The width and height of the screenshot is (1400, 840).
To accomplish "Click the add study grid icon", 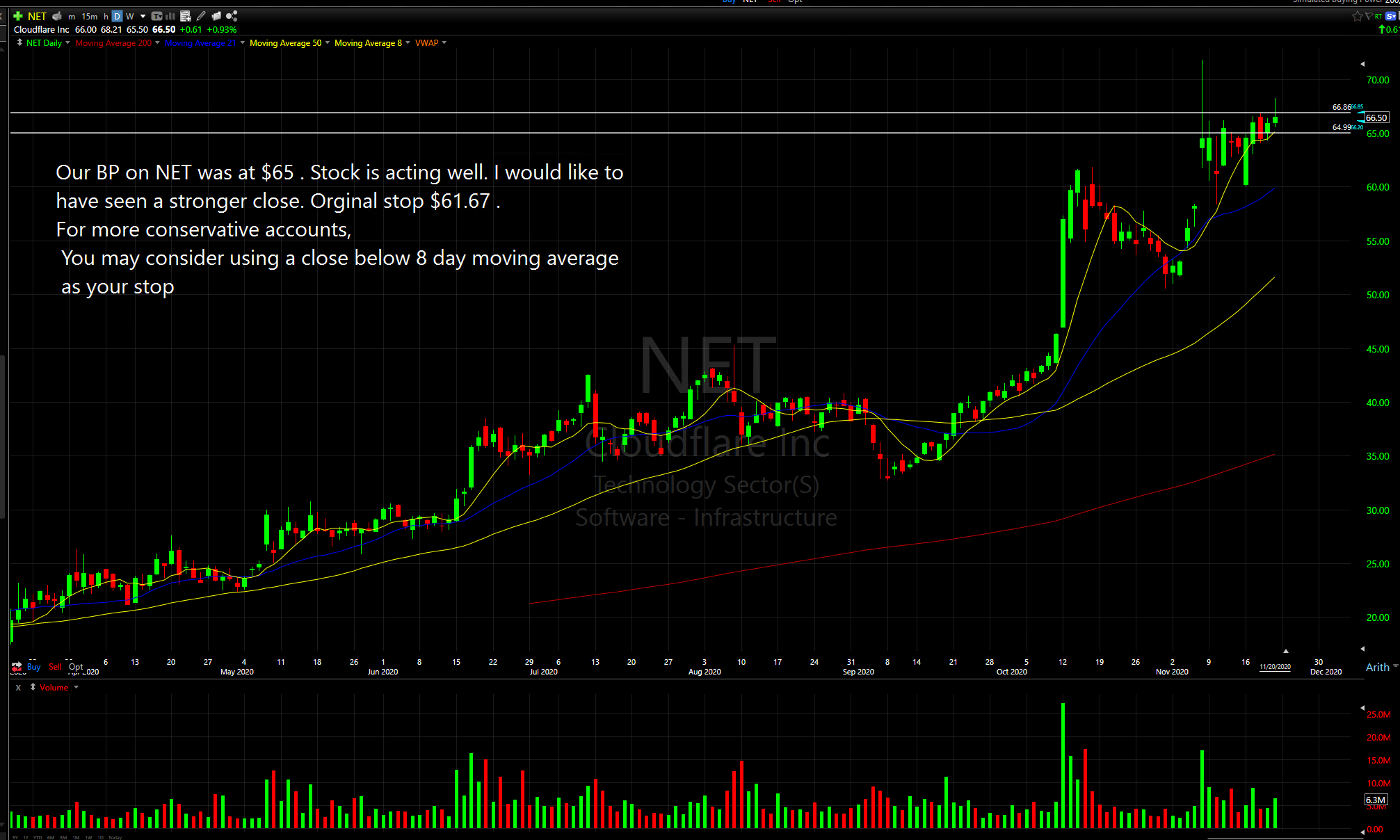I will coord(186,16).
